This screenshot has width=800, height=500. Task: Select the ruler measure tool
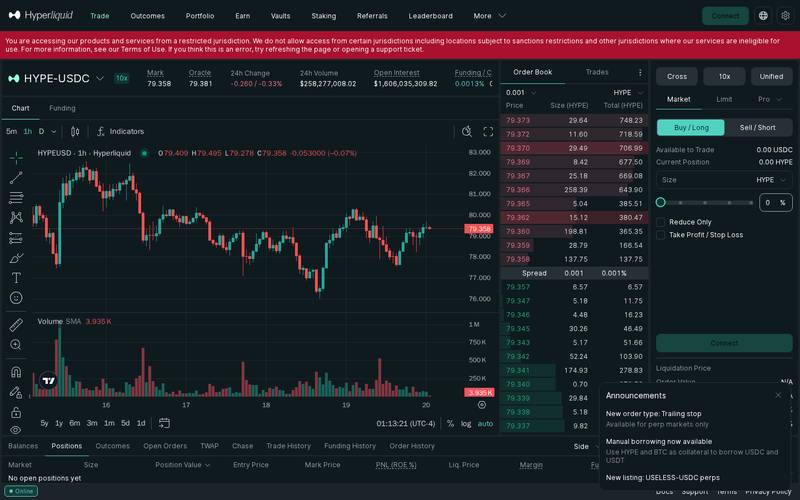click(16, 324)
